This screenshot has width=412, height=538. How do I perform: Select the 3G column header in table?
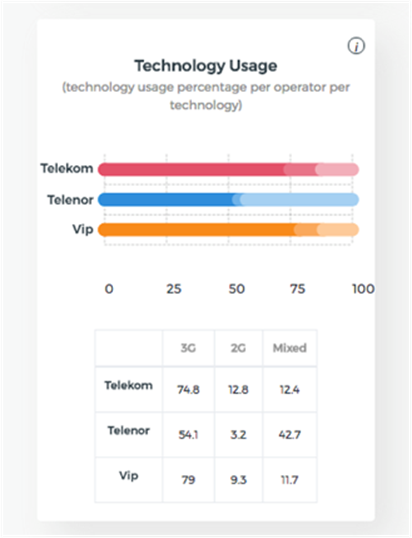(x=188, y=348)
